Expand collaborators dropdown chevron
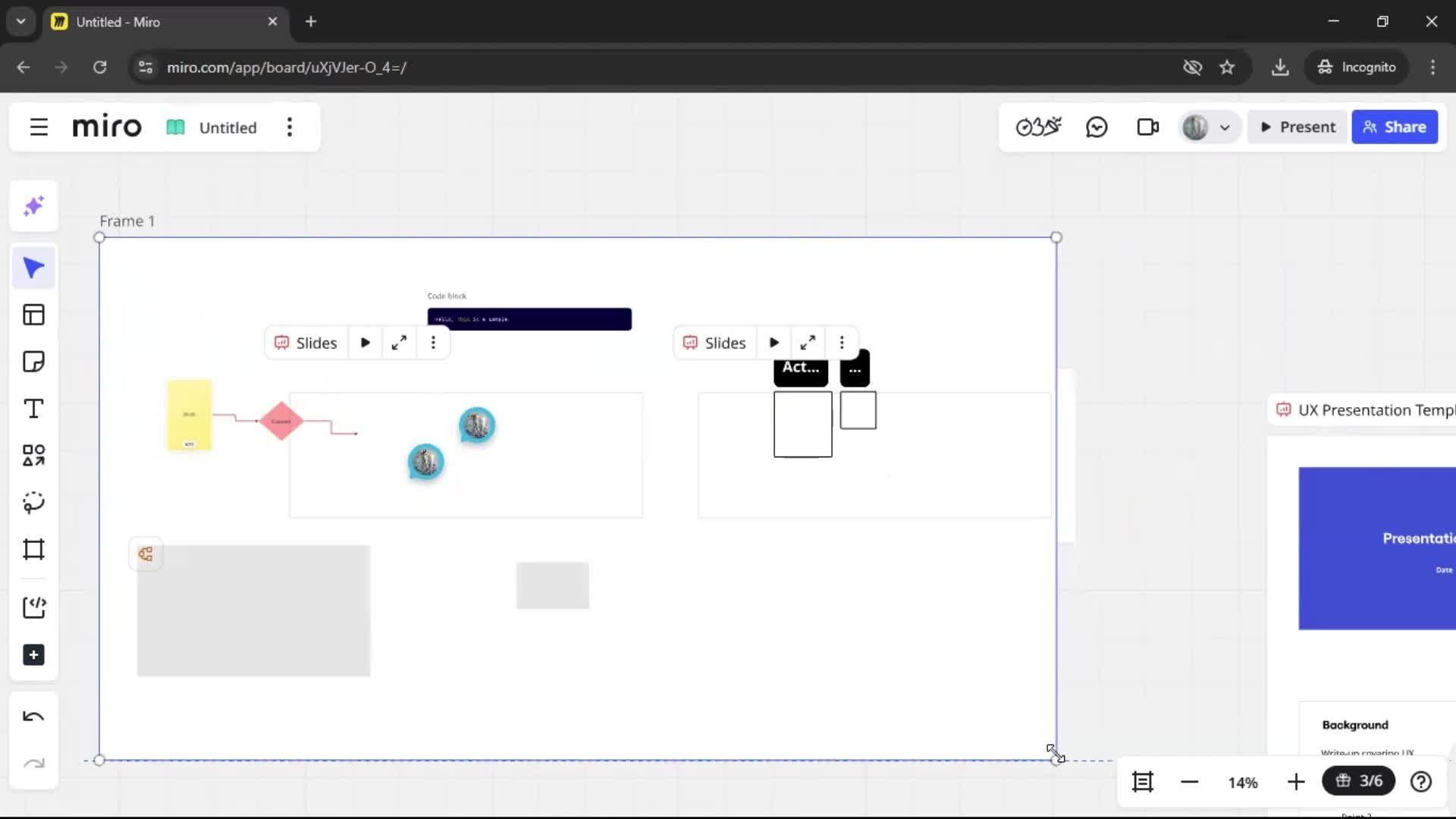 click(1225, 127)
